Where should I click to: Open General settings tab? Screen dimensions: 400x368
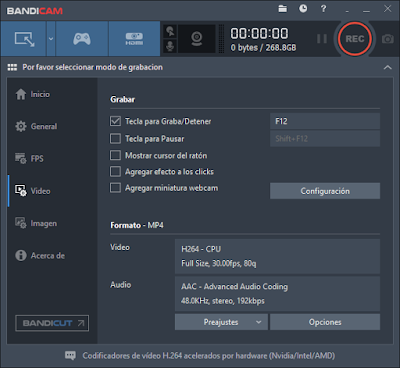coord(36,126)
